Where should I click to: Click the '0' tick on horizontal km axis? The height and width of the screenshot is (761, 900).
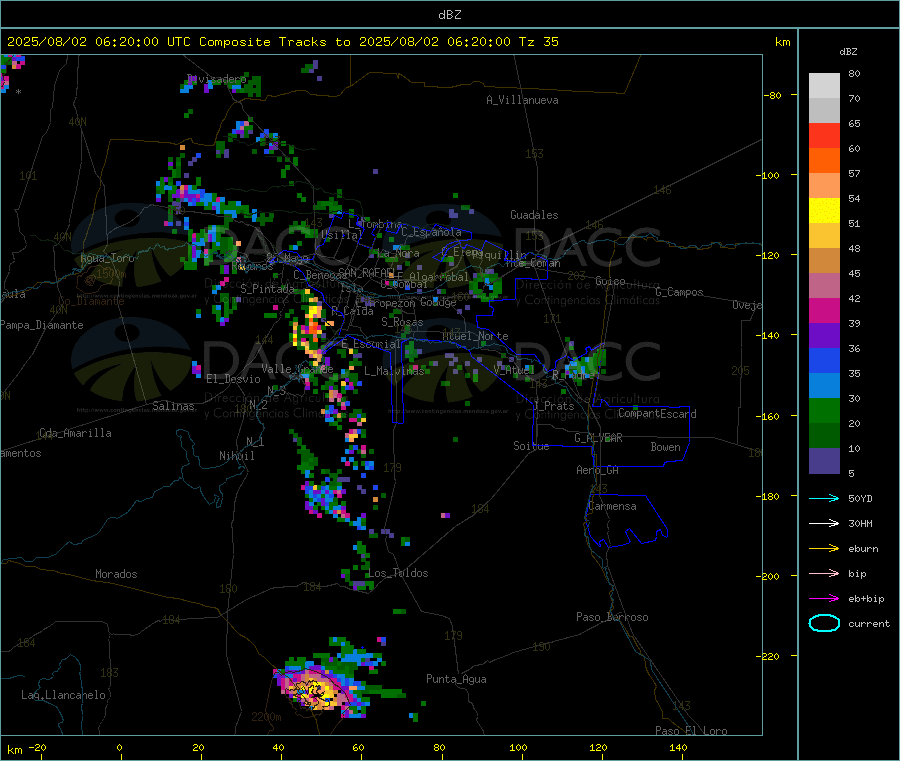click(x=119, y=747)
